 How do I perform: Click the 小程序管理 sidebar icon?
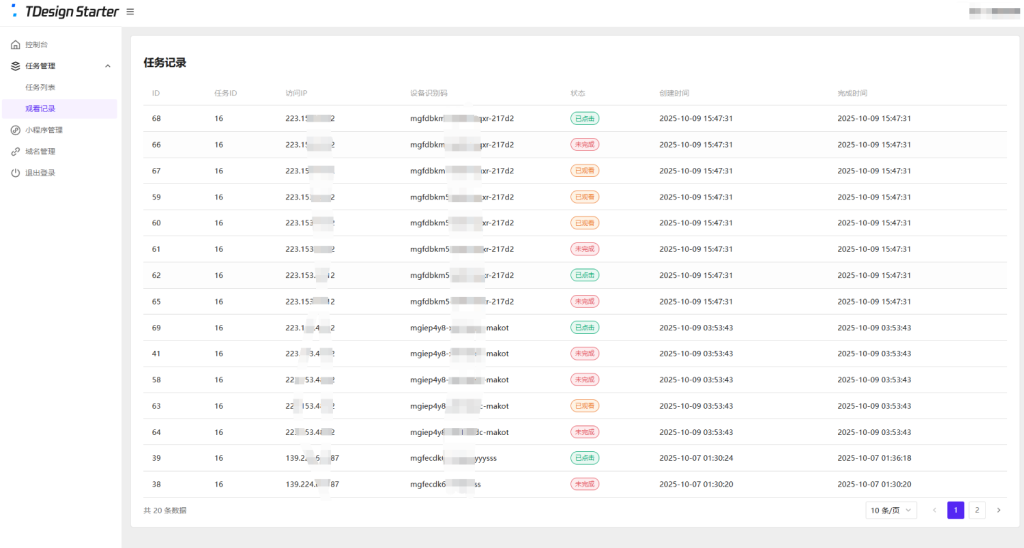click(15, 130)
